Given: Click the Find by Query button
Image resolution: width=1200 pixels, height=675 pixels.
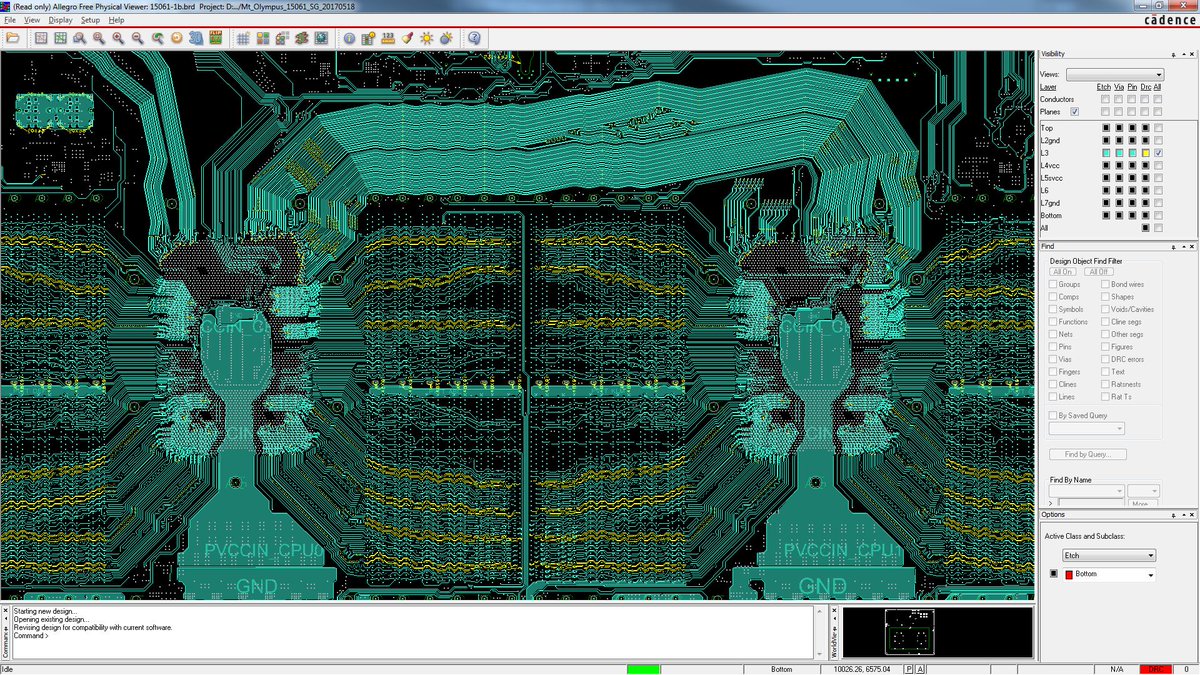Looking at the screenshot, I should [1088, 454].
